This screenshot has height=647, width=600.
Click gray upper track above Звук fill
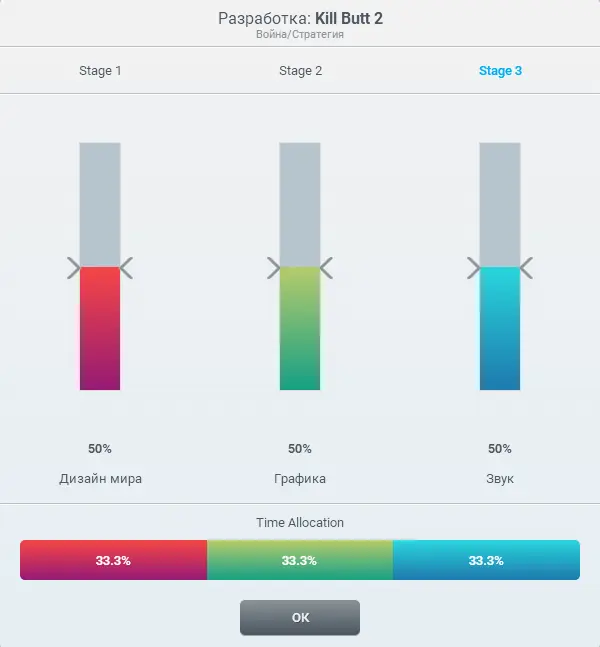point(500,203)
